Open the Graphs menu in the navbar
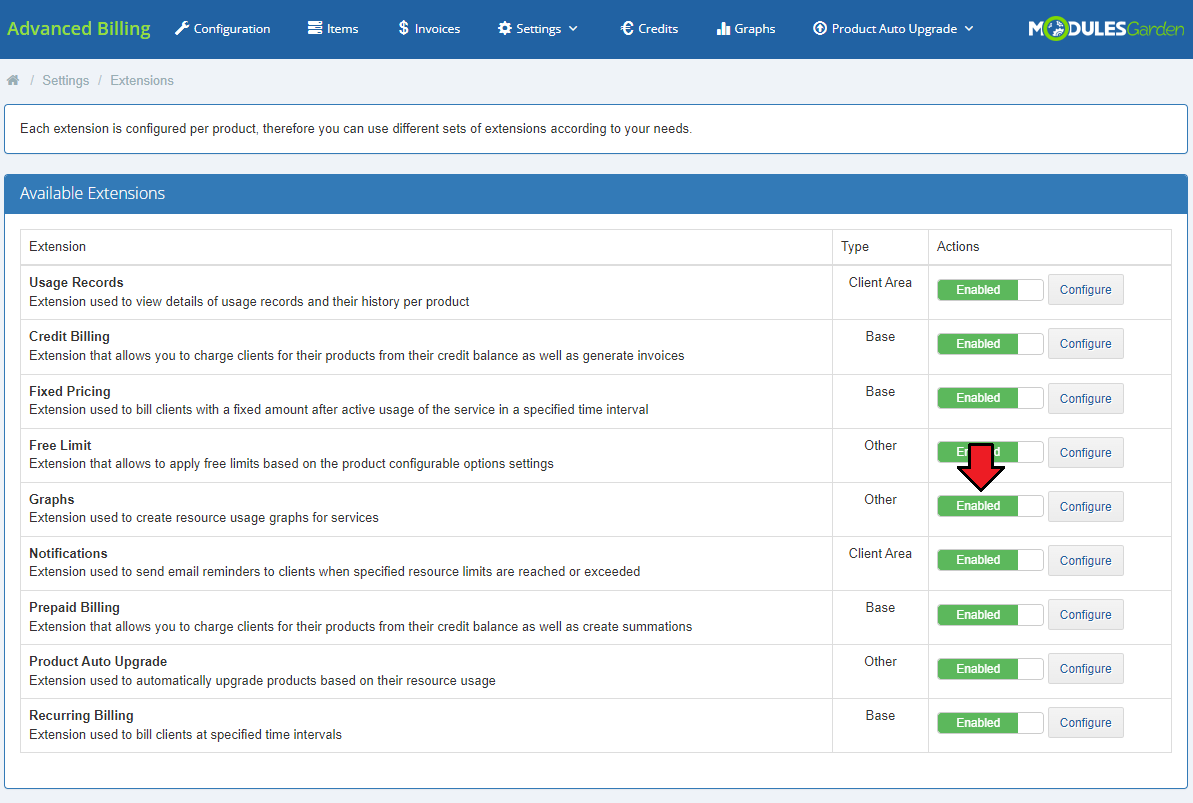 [x=746, y=29]
